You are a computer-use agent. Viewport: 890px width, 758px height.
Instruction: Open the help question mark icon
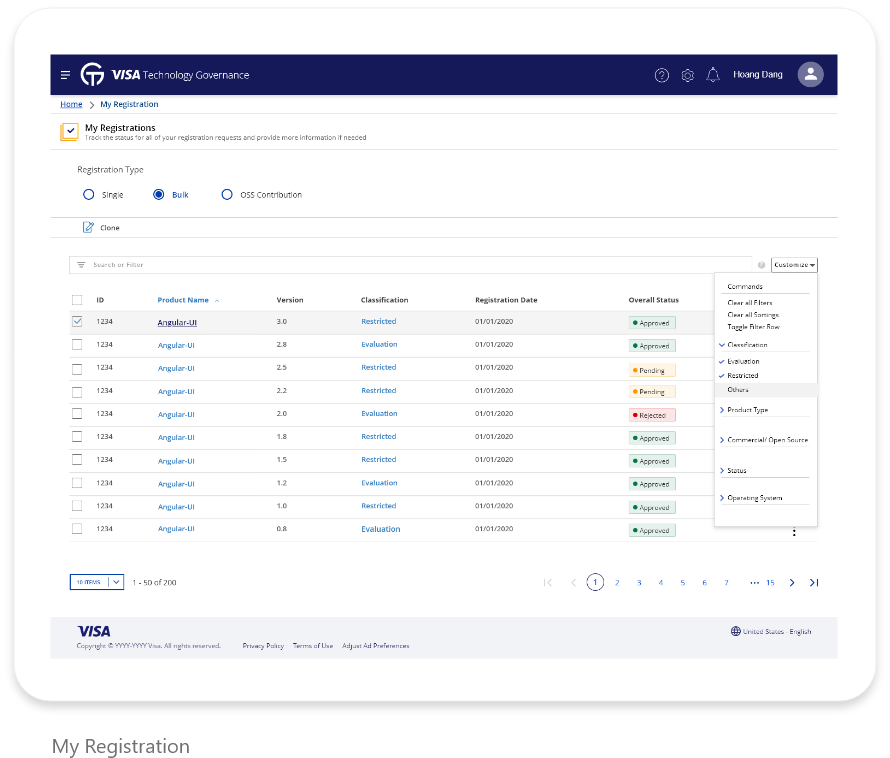(x=661, y=75)
